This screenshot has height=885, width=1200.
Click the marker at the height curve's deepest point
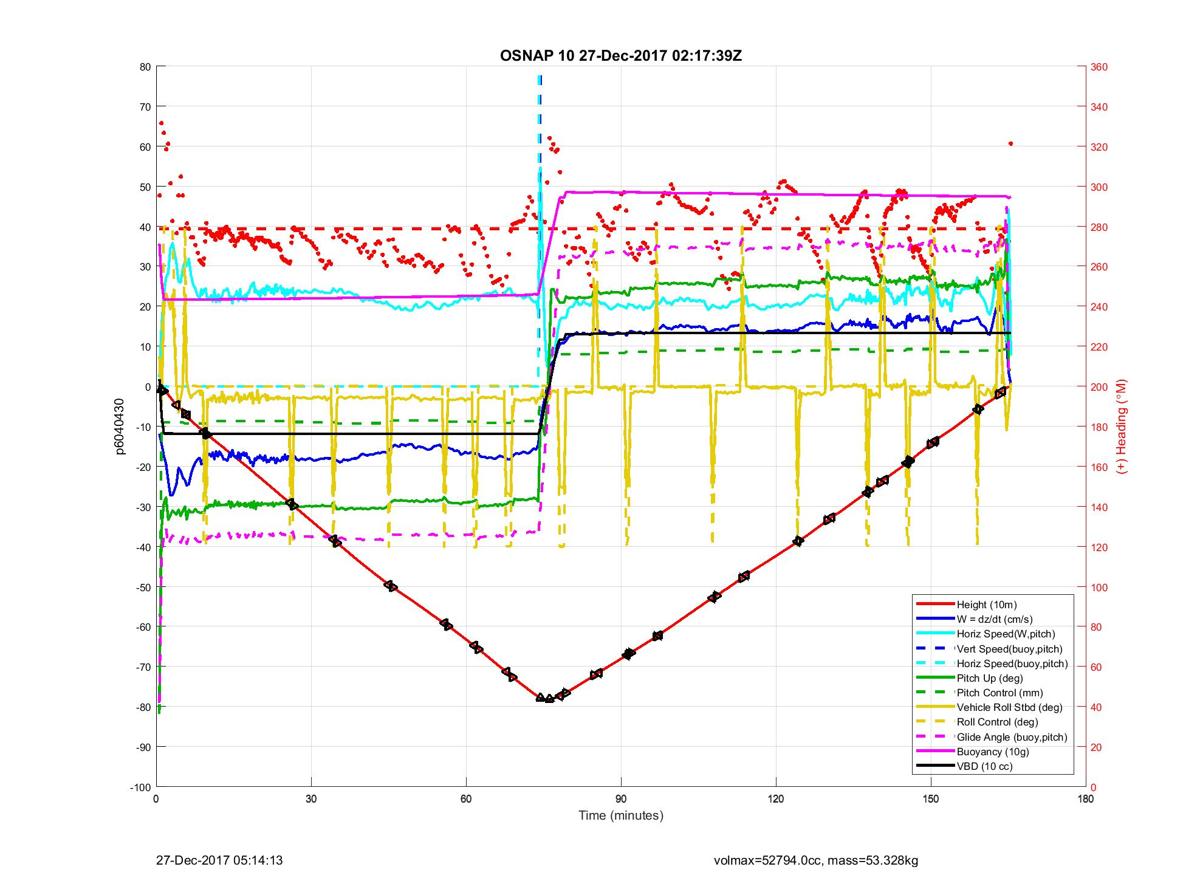pos(549,698)
